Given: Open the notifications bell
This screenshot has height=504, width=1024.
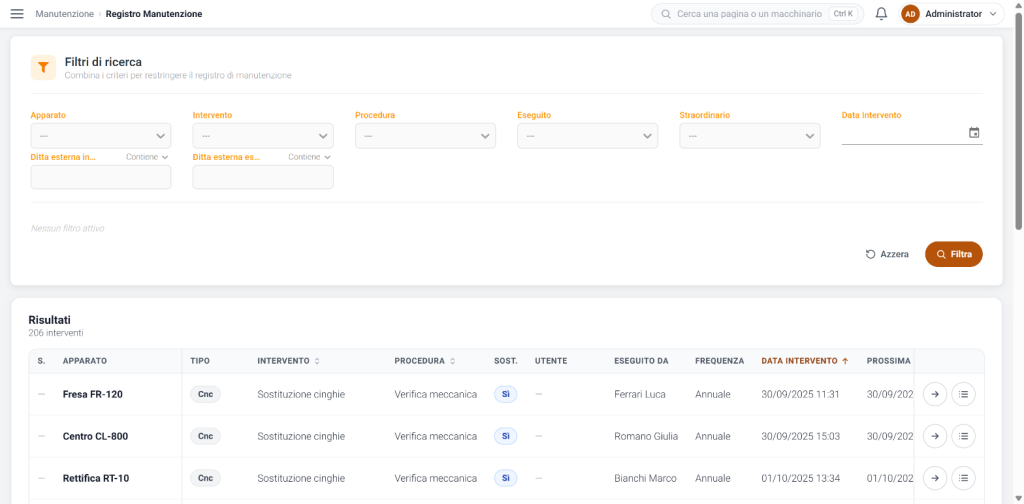Looking at the screenshot, I should tap(881, 14).
